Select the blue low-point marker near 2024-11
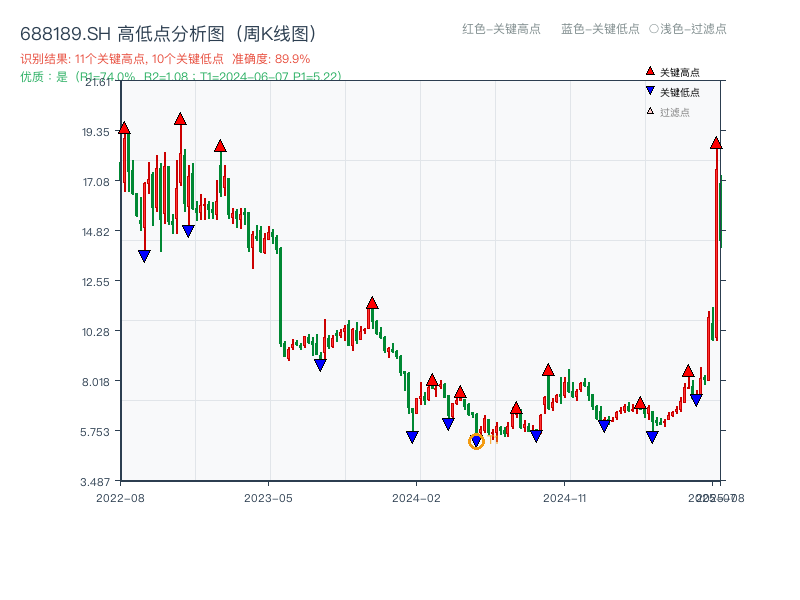The width and height of the screenshot is (800, 600). click(604, 425)
